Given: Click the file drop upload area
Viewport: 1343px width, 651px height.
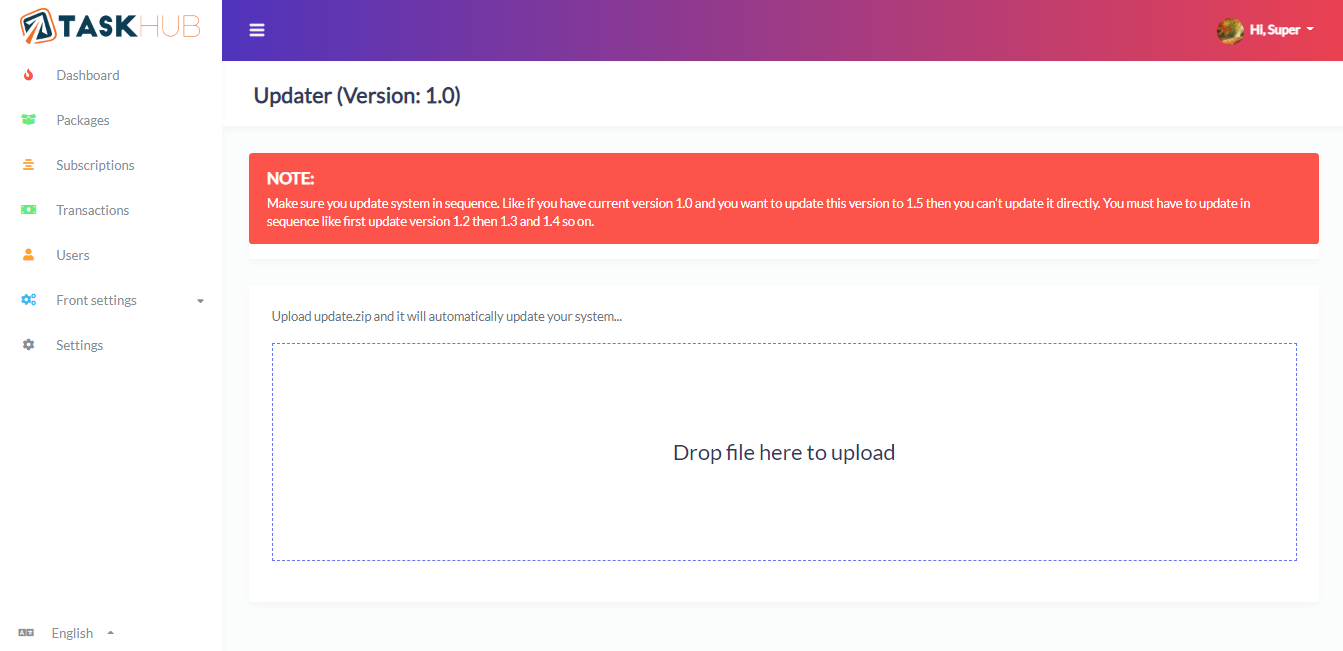Looking at the screenshot, I should pos(784,452).
